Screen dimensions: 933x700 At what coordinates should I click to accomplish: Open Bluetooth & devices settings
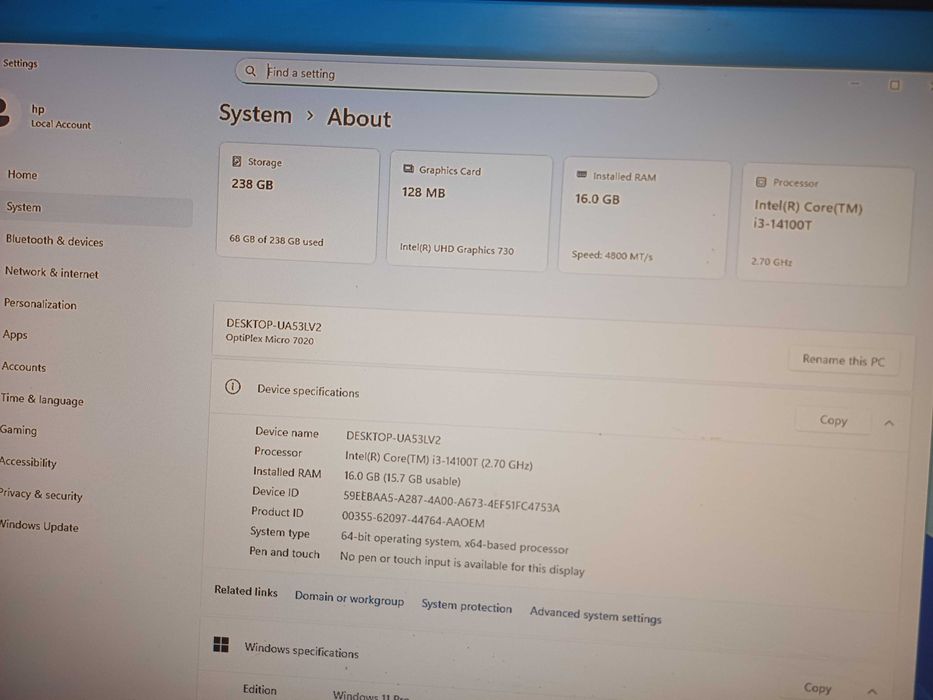pyautogui.click(x=54, y=240)
